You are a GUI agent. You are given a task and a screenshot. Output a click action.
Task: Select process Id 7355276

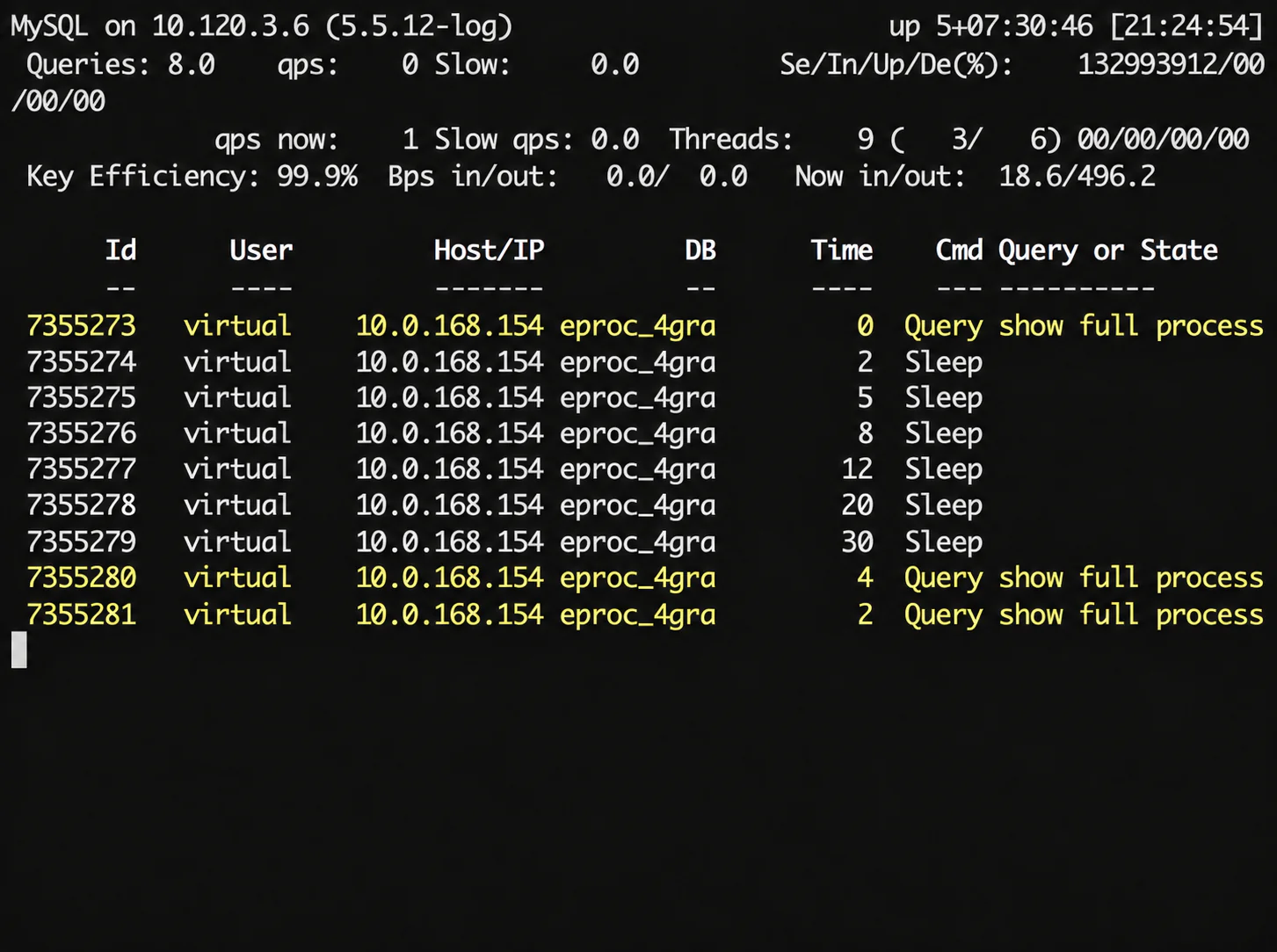point(81,433)
